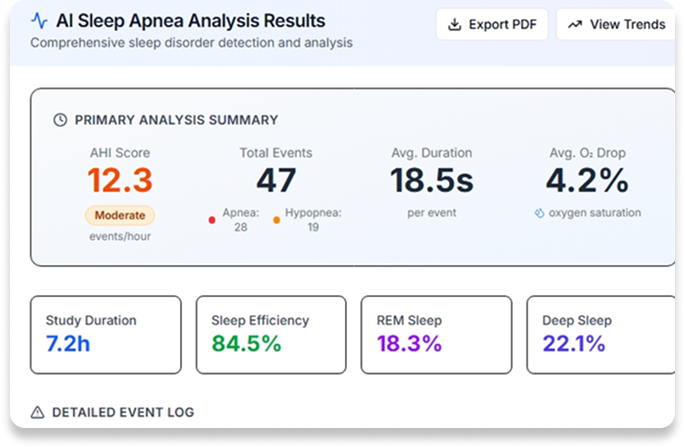
Task: Select the AHI Score value 12.3
Action: [120, 181]
